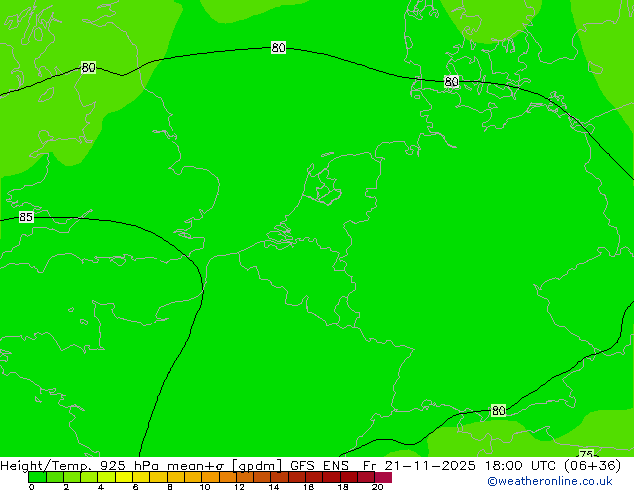
Task: Click the 'Height/Temp. 925 hPa' title text
Action: tap(79, 466)
